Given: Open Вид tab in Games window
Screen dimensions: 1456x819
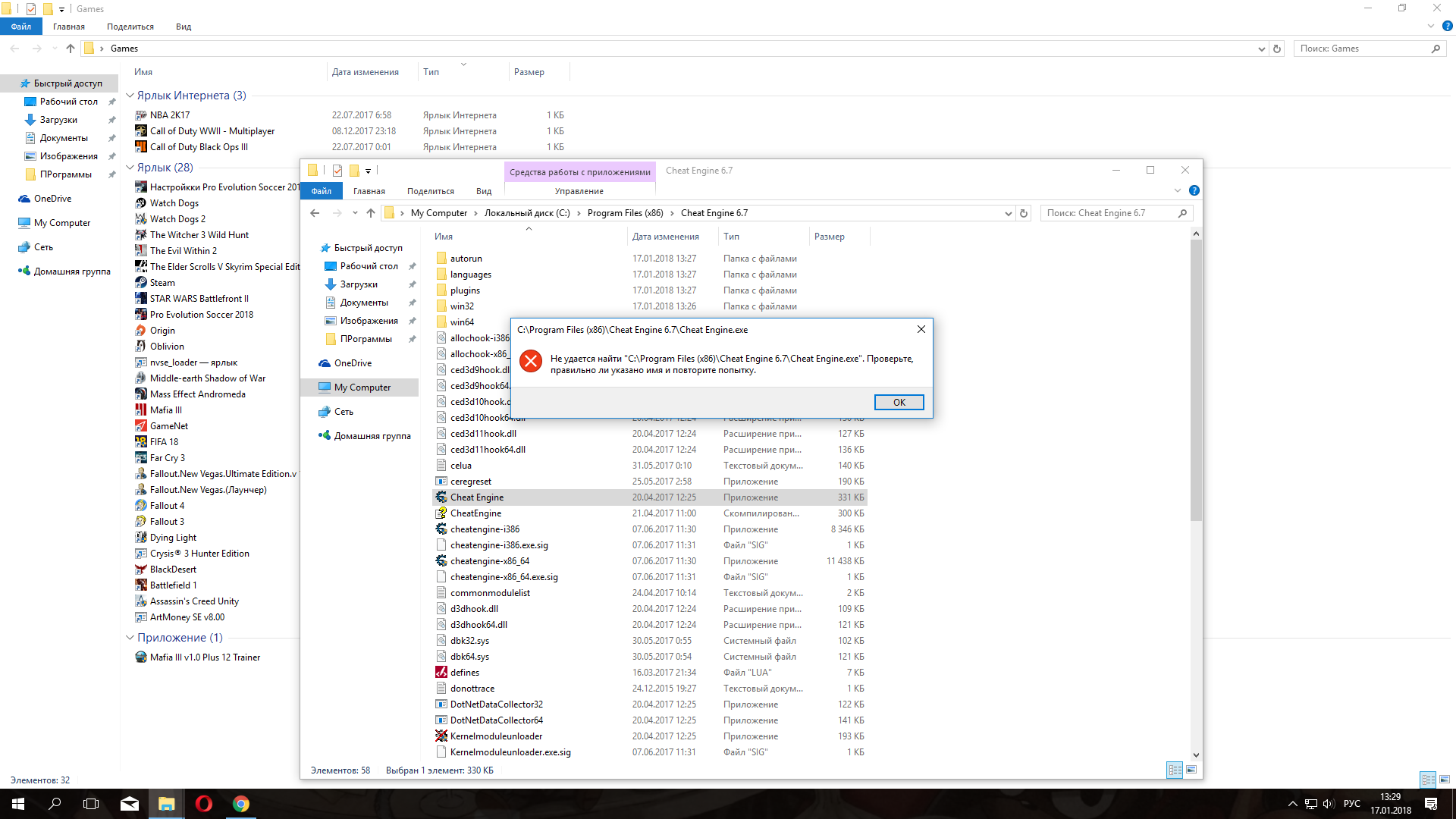Looking at the screenshot, I should click(x=184, y=27).
